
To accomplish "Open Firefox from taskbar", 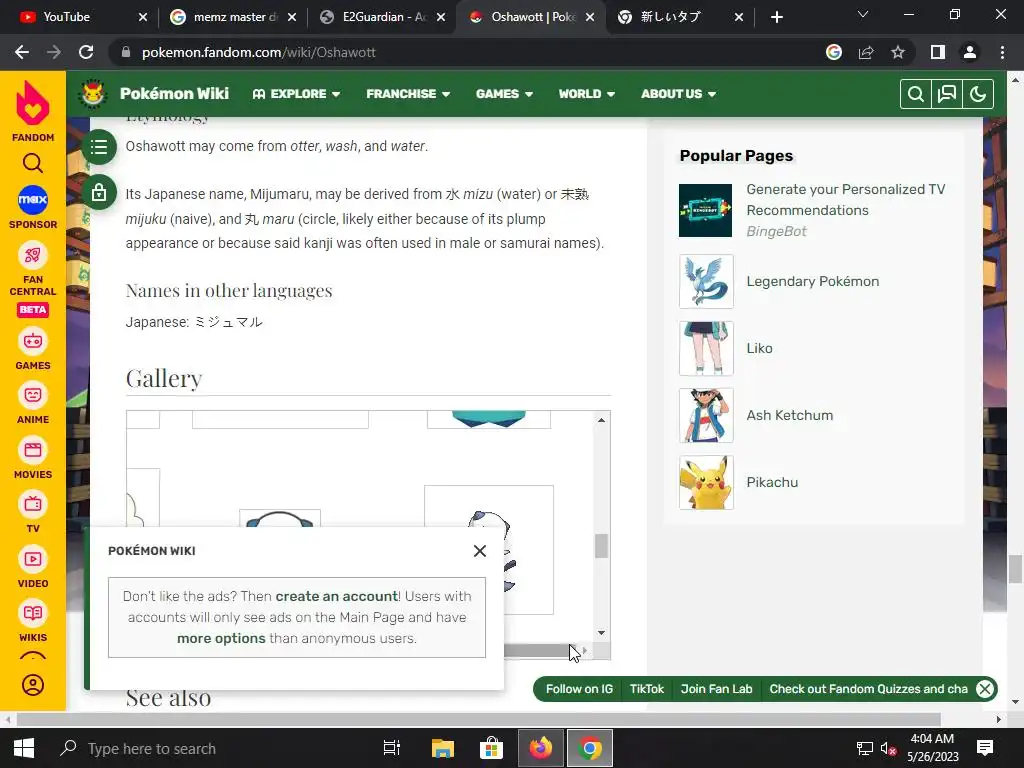I will pyautogui.click(x=541, y=748).
